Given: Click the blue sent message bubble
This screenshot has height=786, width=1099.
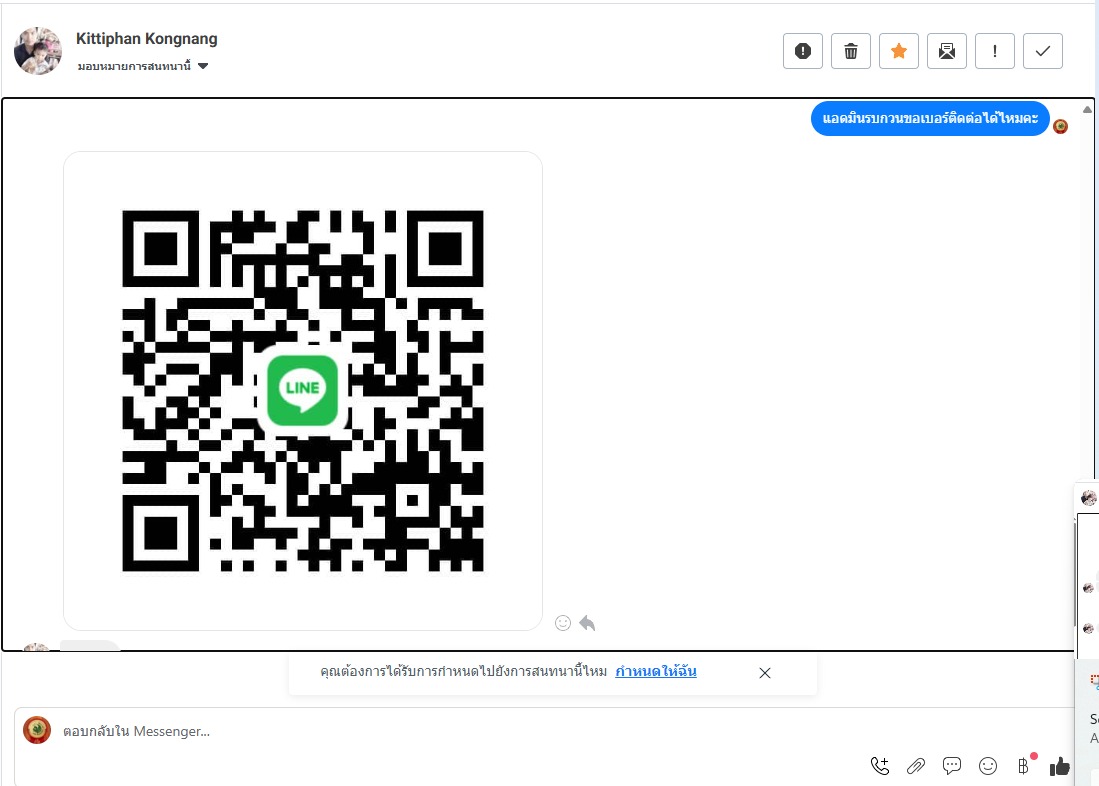Looking at the screenshot, I should 929,118.
